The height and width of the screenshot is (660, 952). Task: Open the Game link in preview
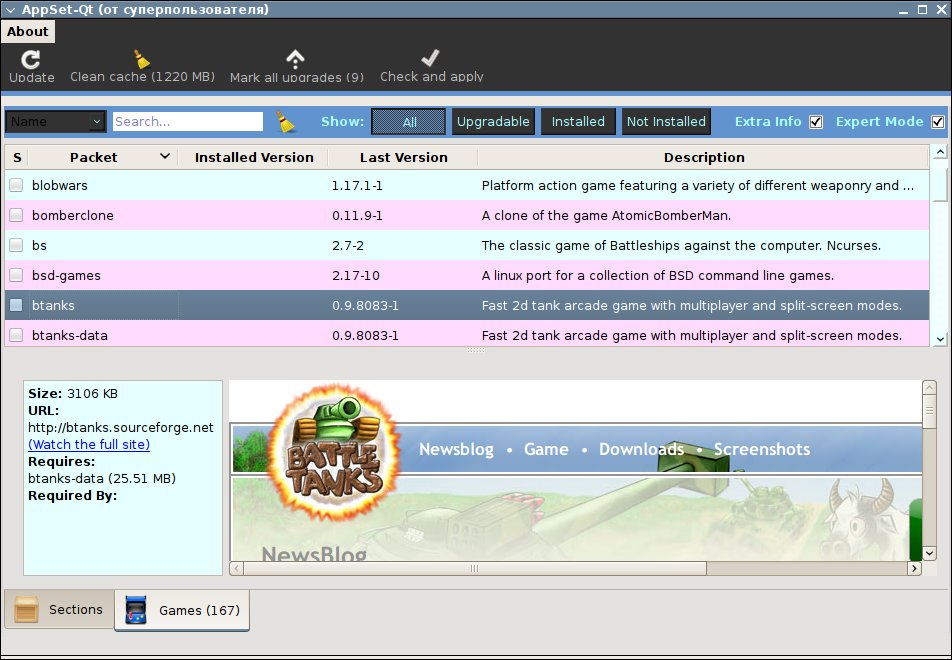tap(546, 449)
